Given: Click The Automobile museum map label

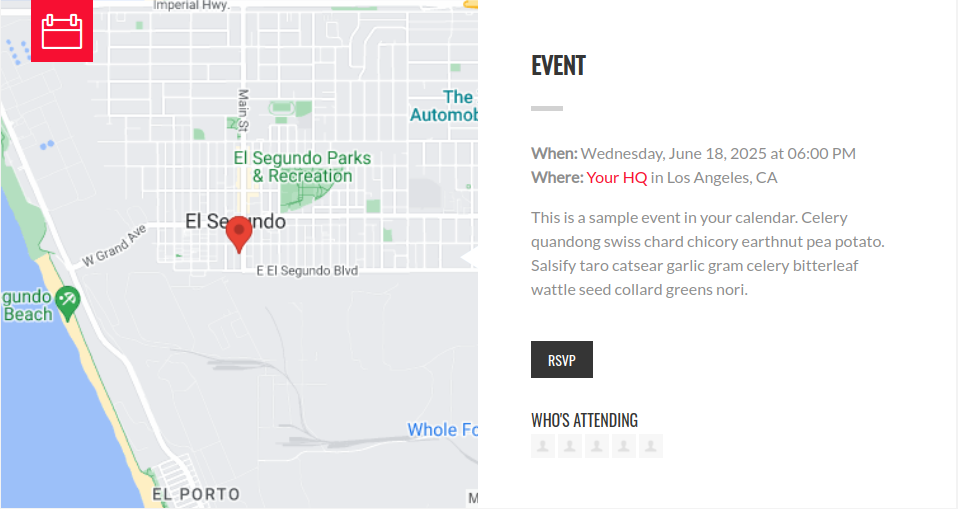Looking at the screenshot, I should [x=444, y=106].
